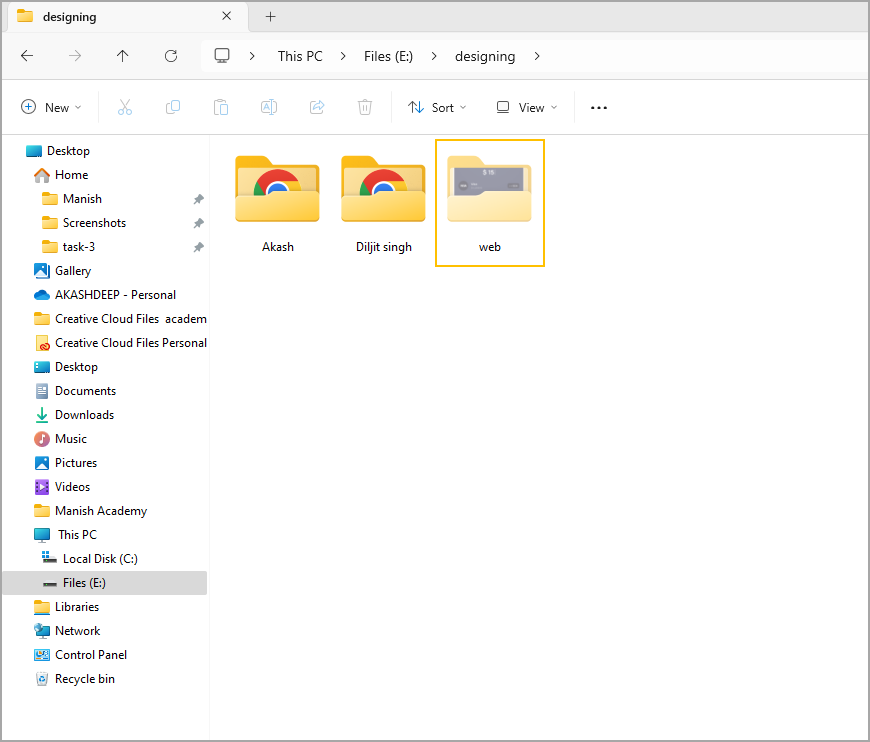Open the View layout dropdown
This screenshot has width=870, height=742.
click(x=527, y=107)
